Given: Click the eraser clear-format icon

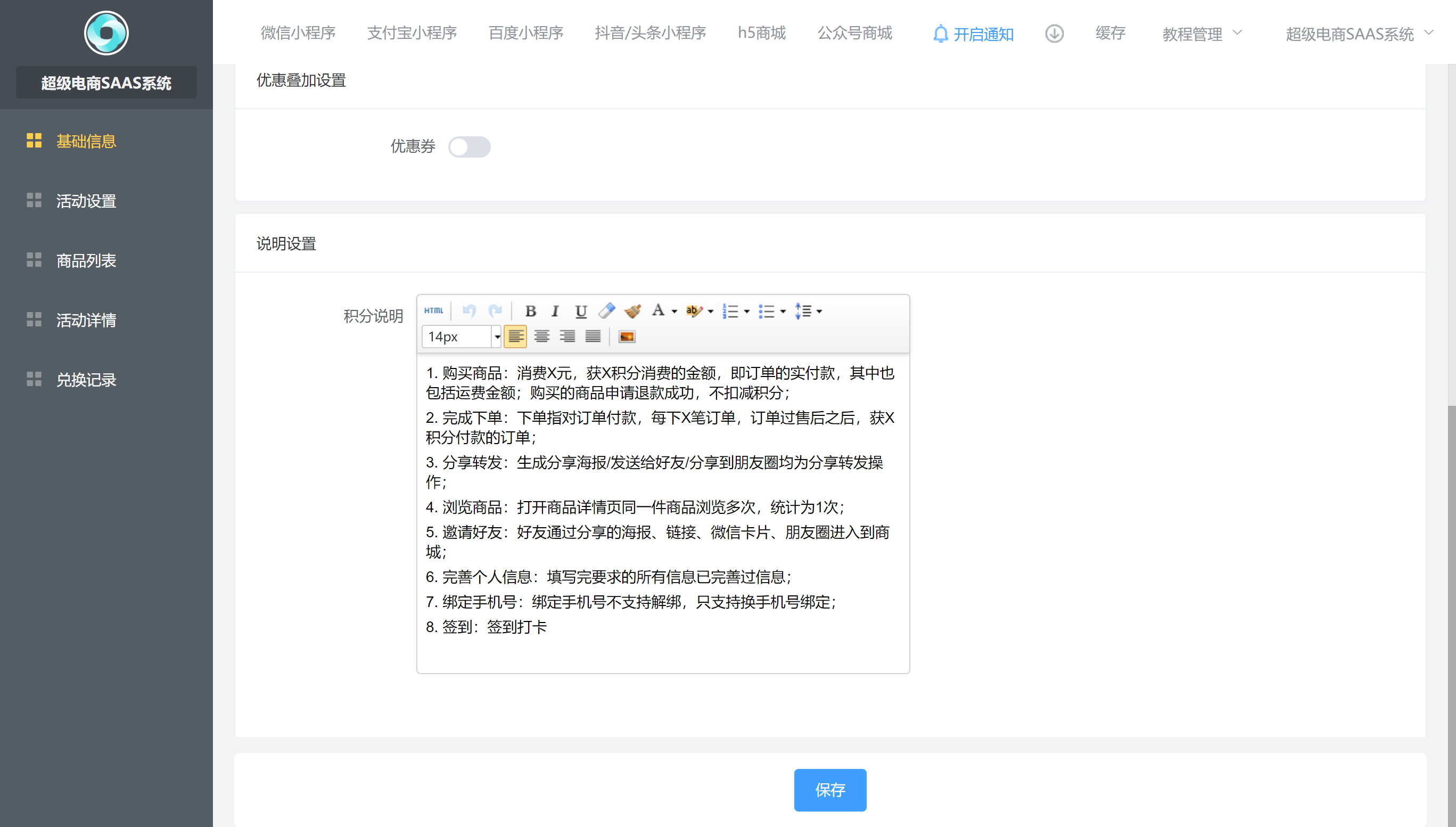Looking at the screenshot, I should [606, 310].
